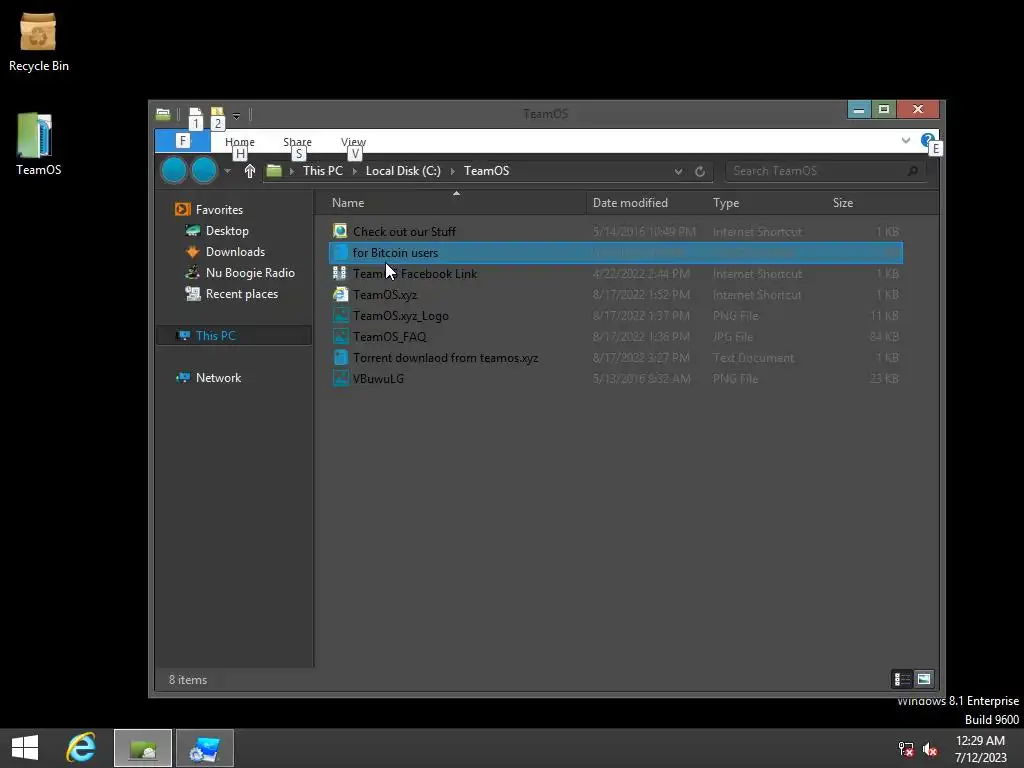Open the recent locations dropdown arrow
The image size is (1024, 768).
(227, 171)
